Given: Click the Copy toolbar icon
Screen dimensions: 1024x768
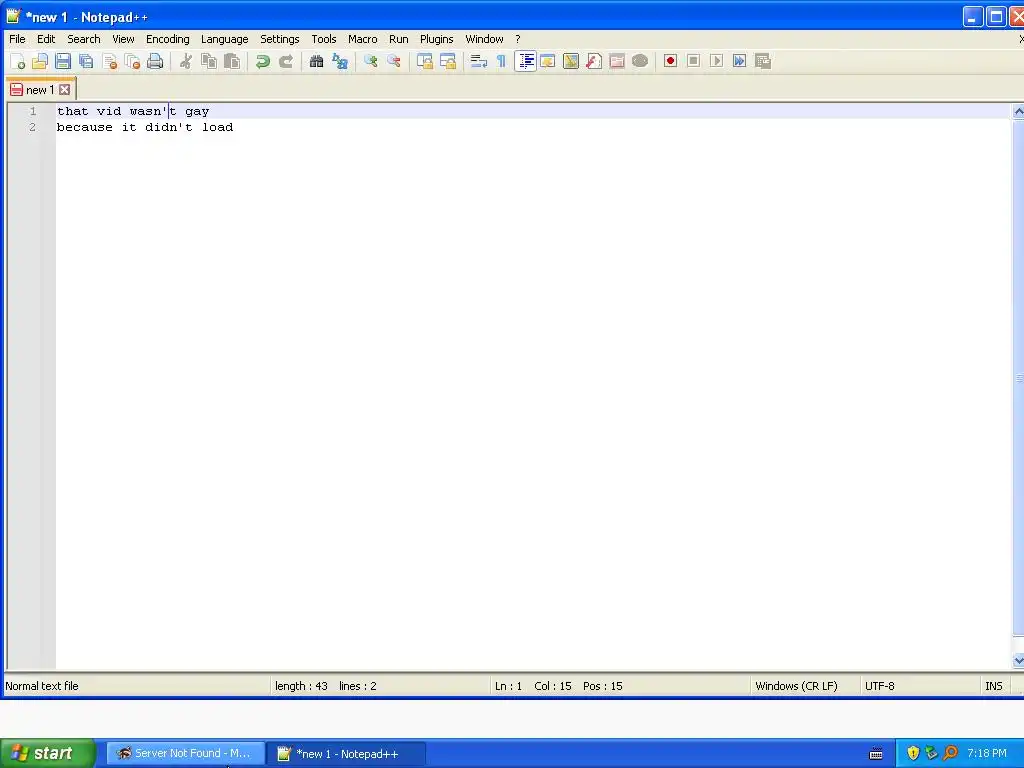Looking at the screenshot, I should point(209,61).
